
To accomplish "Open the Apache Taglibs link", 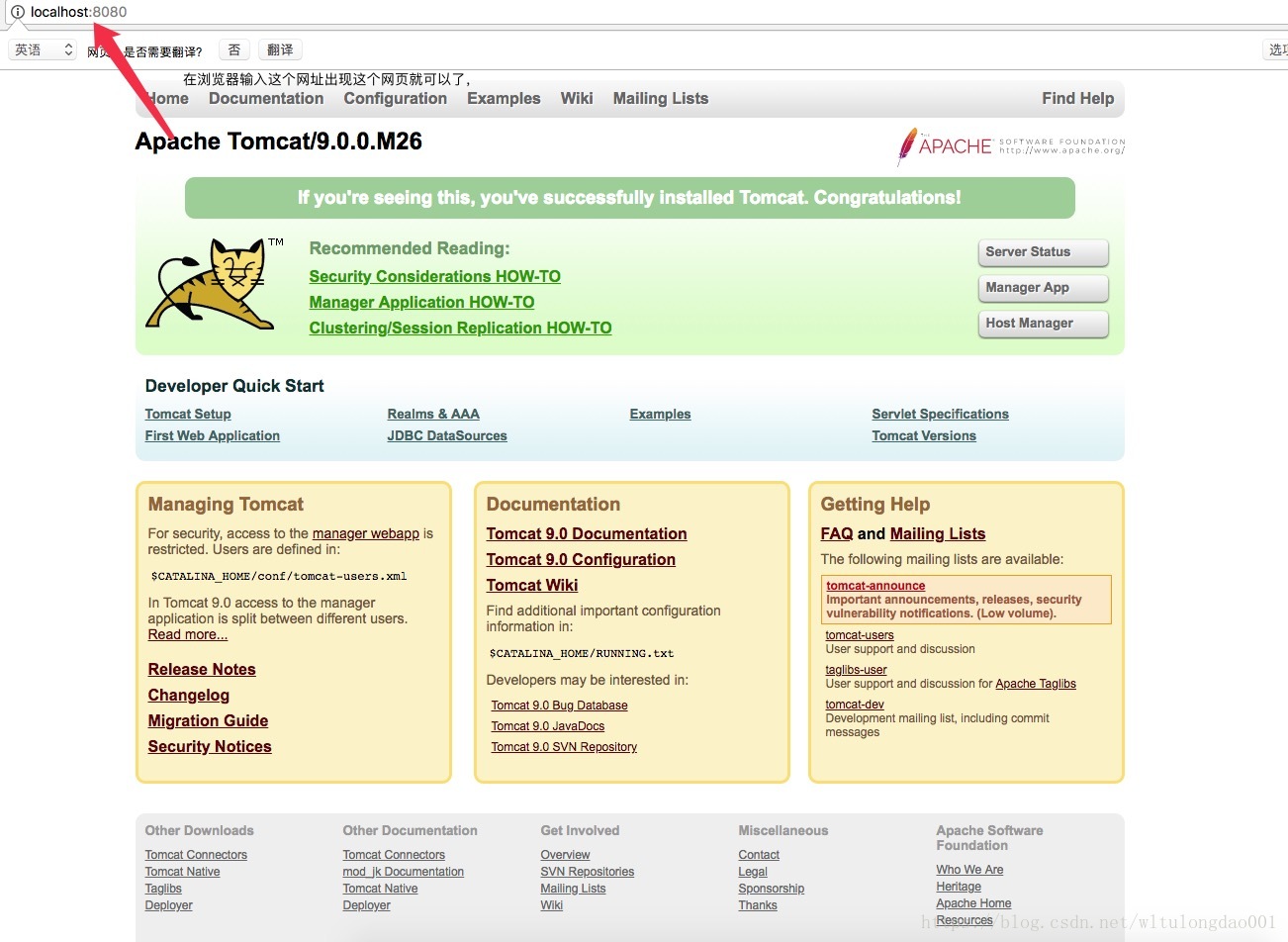I will [x=1036, y=684].
